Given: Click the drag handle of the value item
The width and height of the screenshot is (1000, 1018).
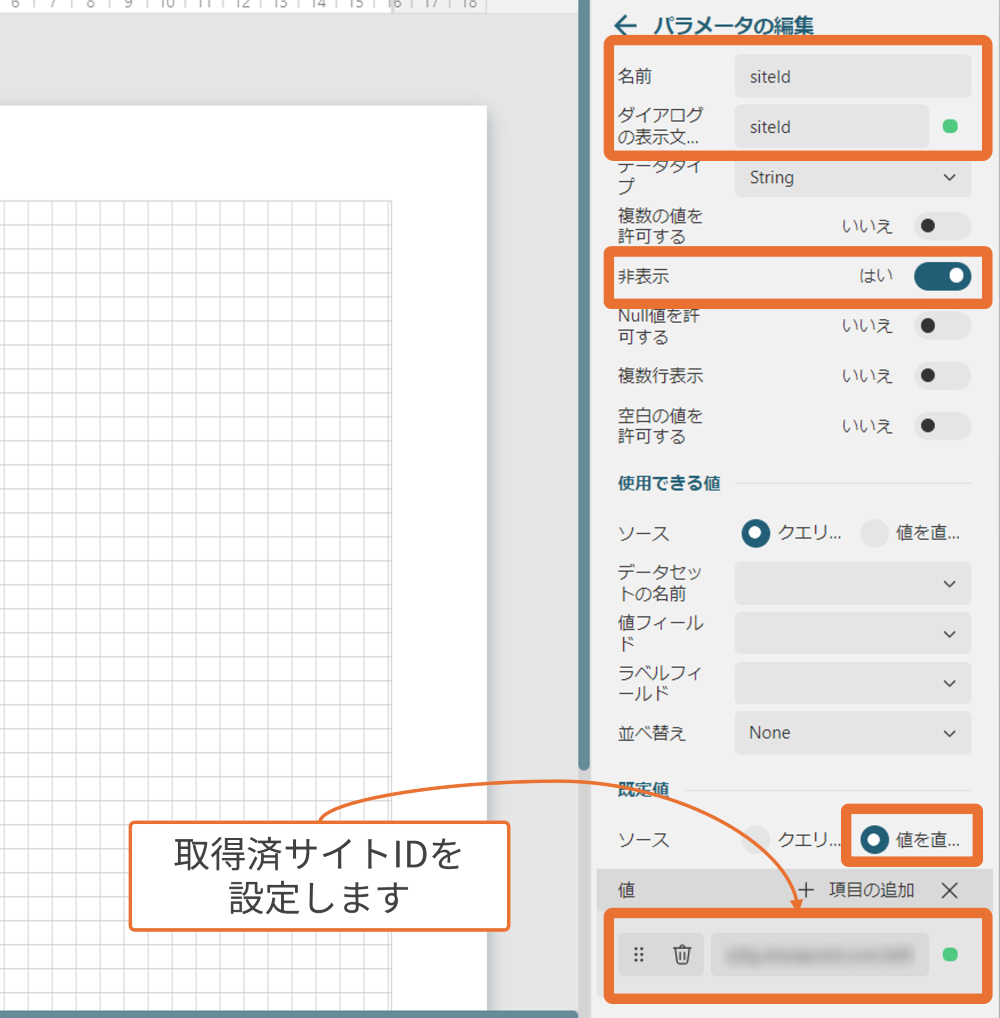Looking at the screenshot, I should [x=638, y=955].
